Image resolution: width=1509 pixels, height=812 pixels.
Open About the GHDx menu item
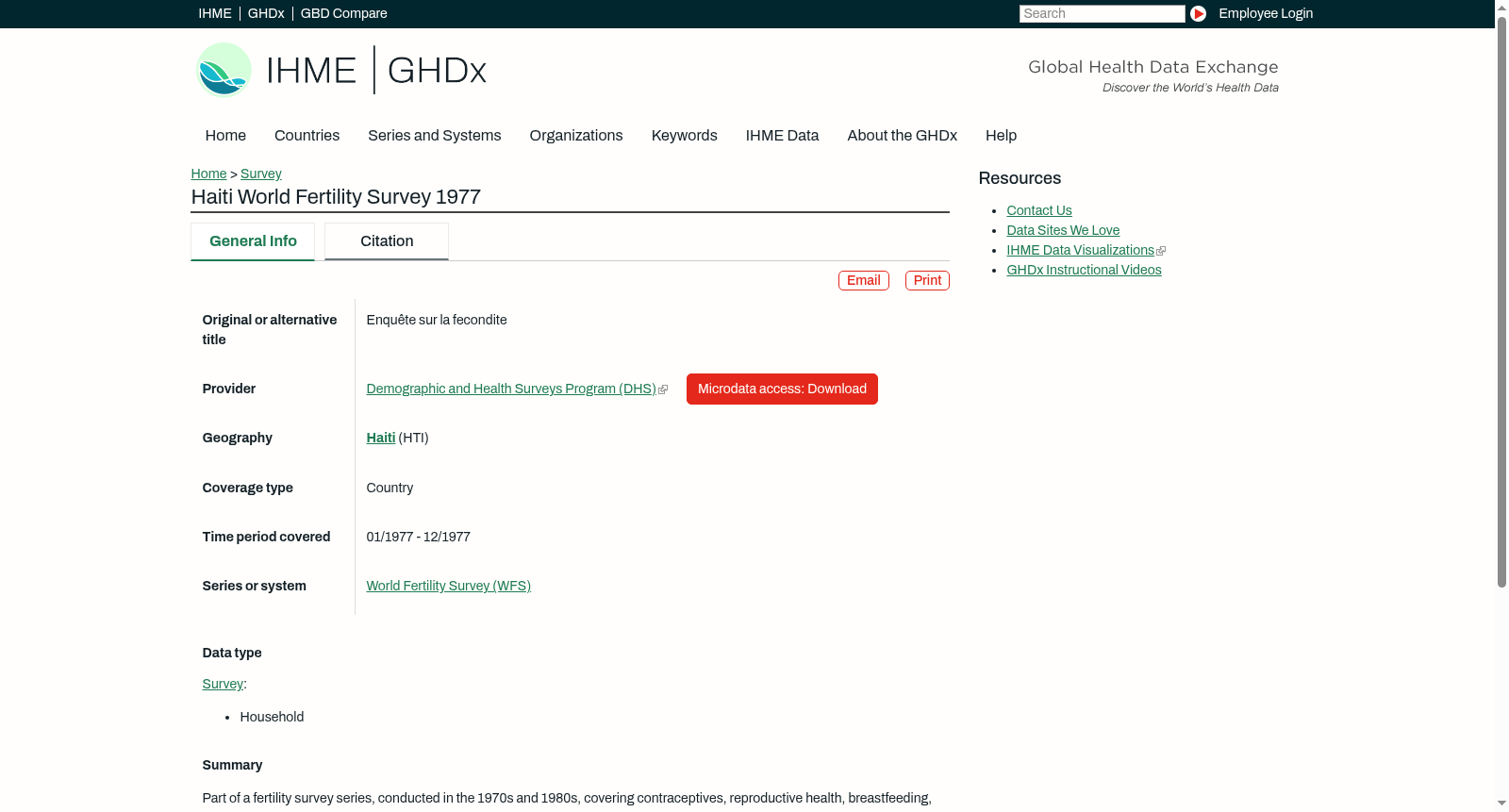coord(902,136)
